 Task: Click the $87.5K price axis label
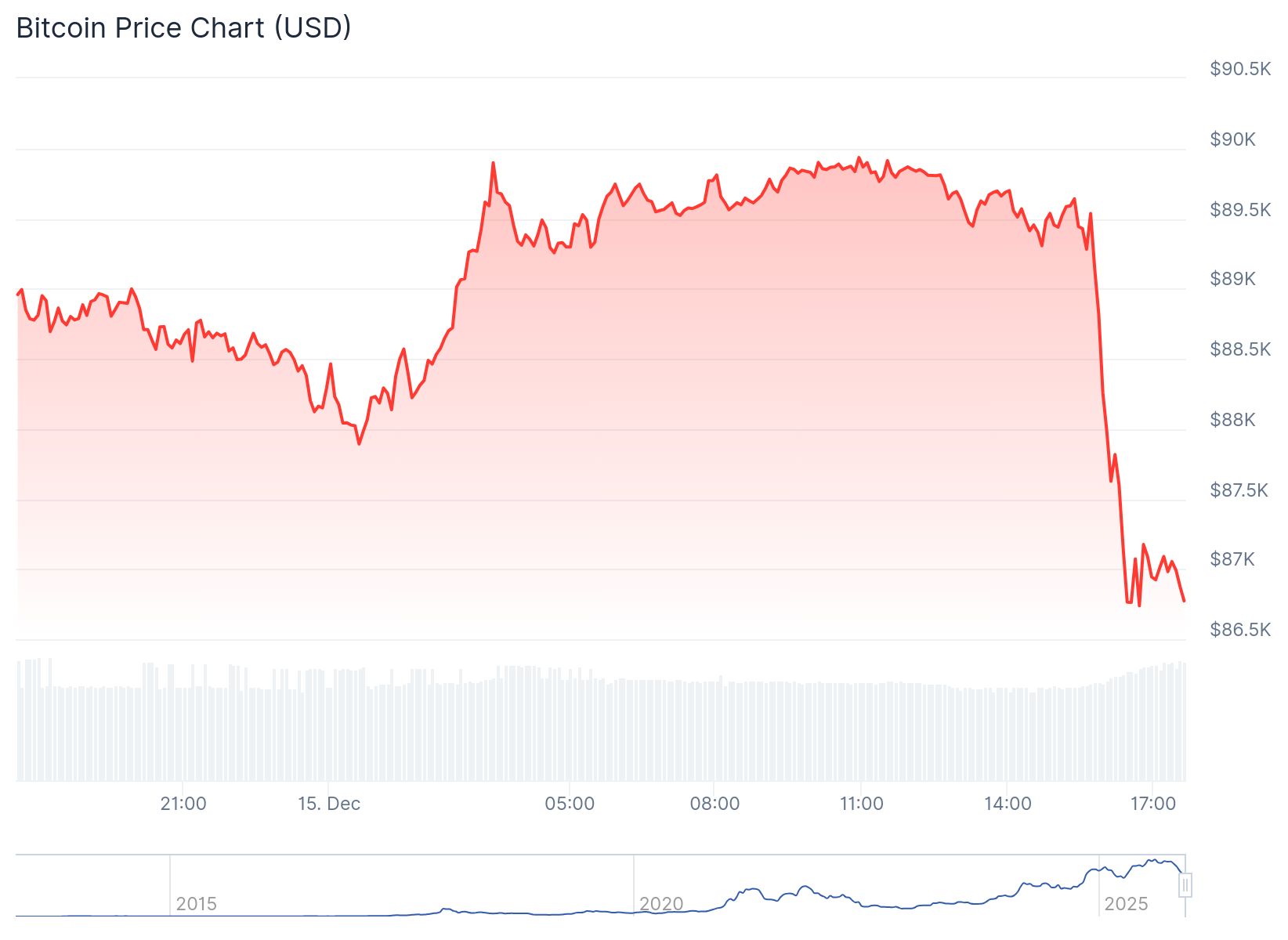[1240, 490]
